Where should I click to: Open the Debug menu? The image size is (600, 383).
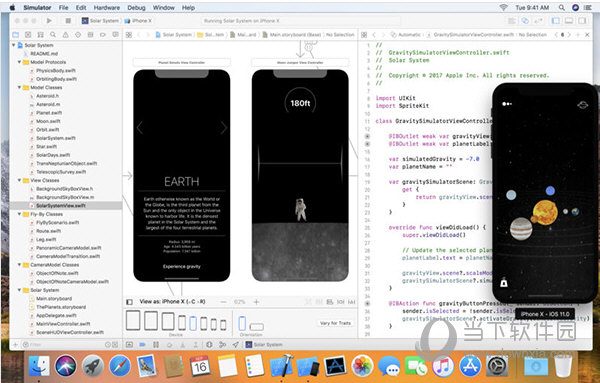(x=136, y=8)
